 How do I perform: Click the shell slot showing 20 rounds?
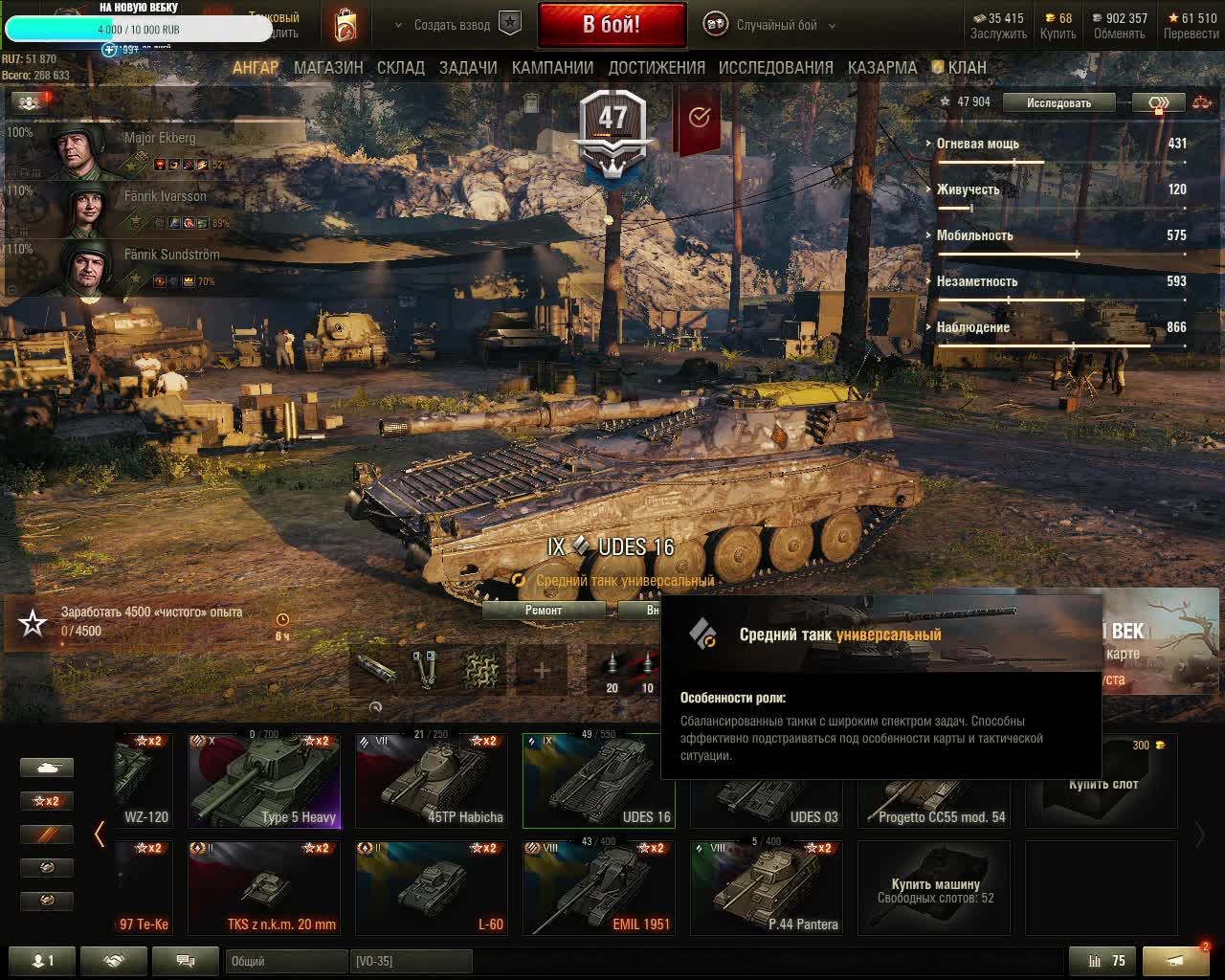point(612,669)
